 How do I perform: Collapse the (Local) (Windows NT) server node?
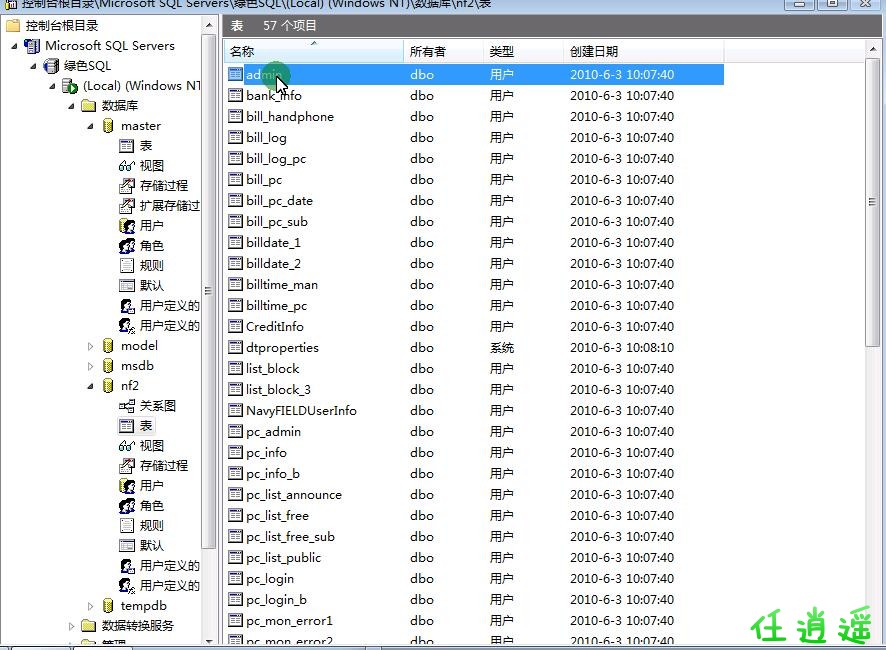52,86
